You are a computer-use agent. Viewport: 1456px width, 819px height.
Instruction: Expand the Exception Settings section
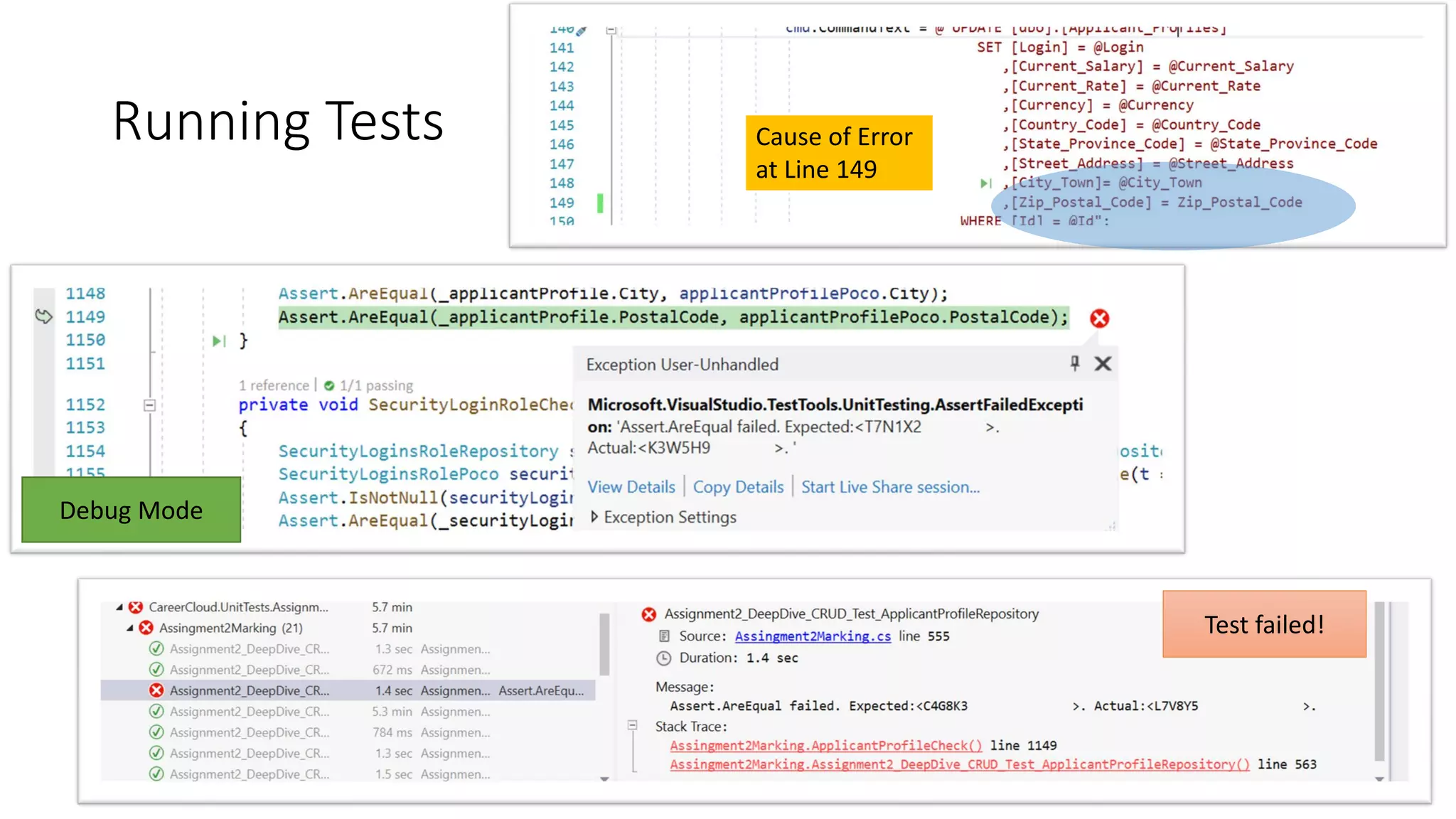tap(595, 517)
